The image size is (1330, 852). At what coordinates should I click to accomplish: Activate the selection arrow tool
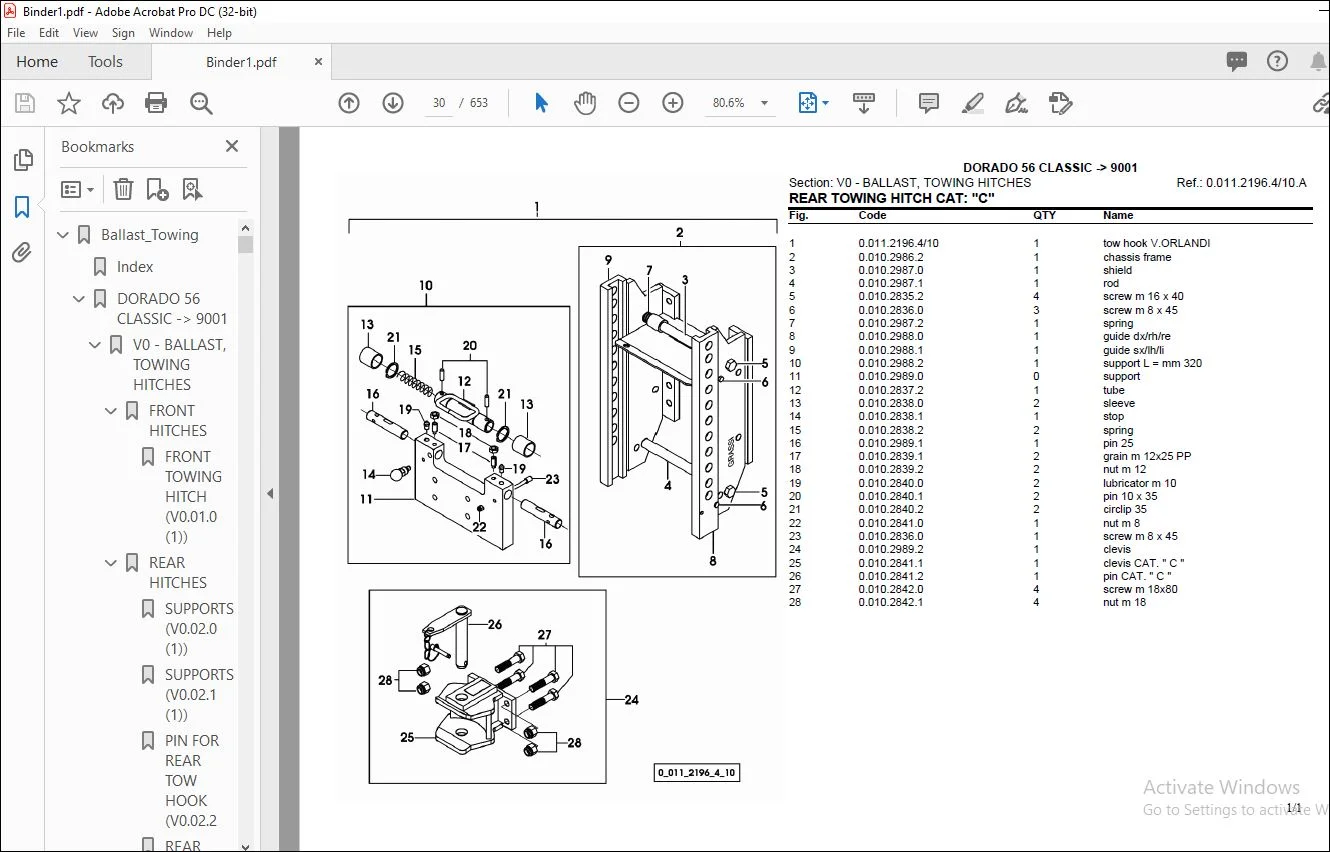pos(541,103)
